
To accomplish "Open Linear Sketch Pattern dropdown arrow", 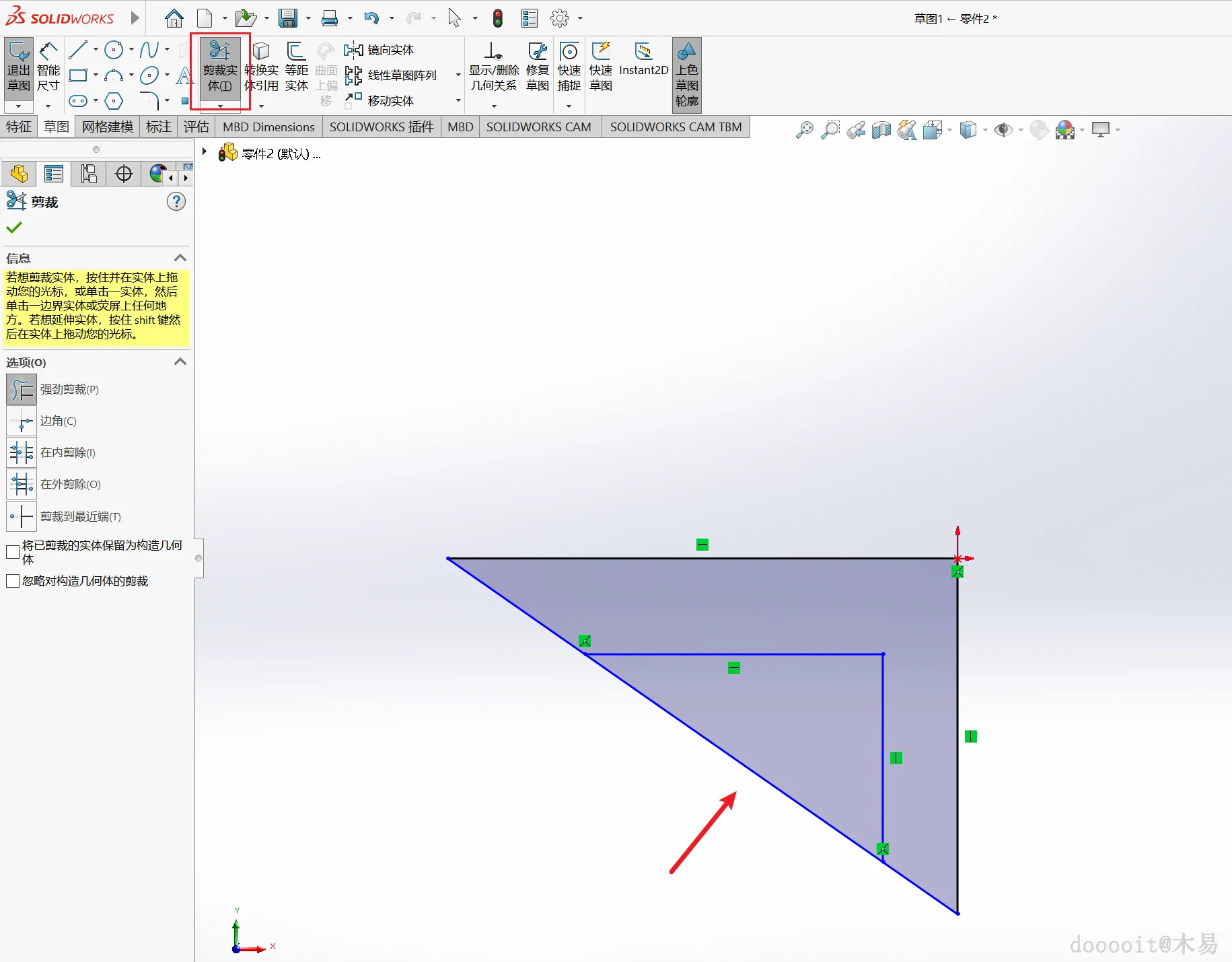I will coord(458,75).
